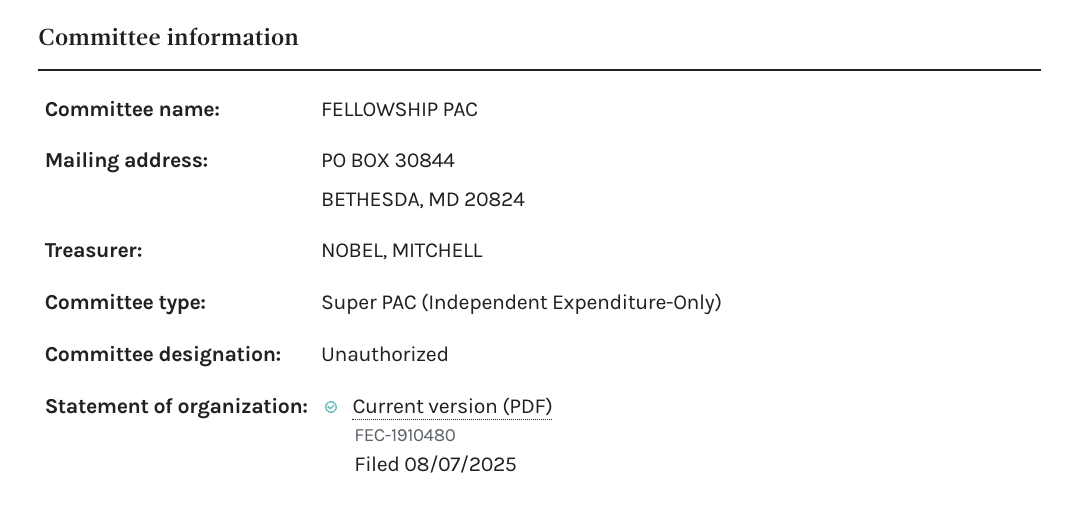Click the FEC-1910480 filing ID
1084x506 pixels.
click(x=405, y=436)
